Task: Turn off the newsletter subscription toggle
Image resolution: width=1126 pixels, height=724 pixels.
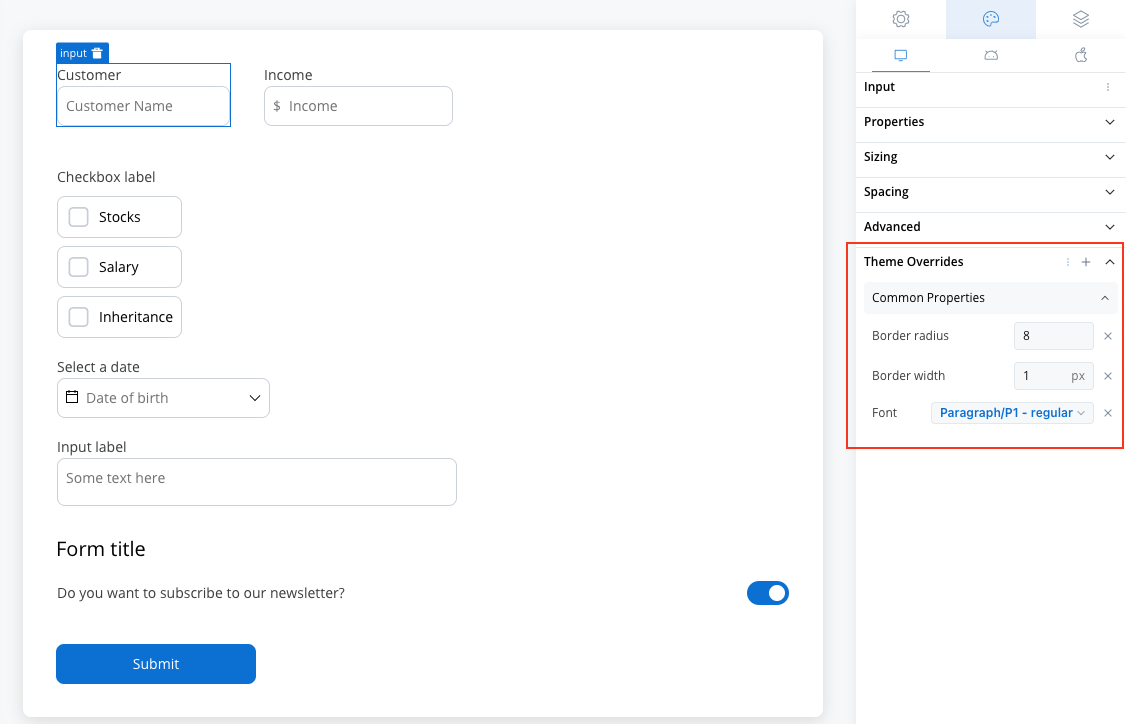Action: click(x=768, y=593)
